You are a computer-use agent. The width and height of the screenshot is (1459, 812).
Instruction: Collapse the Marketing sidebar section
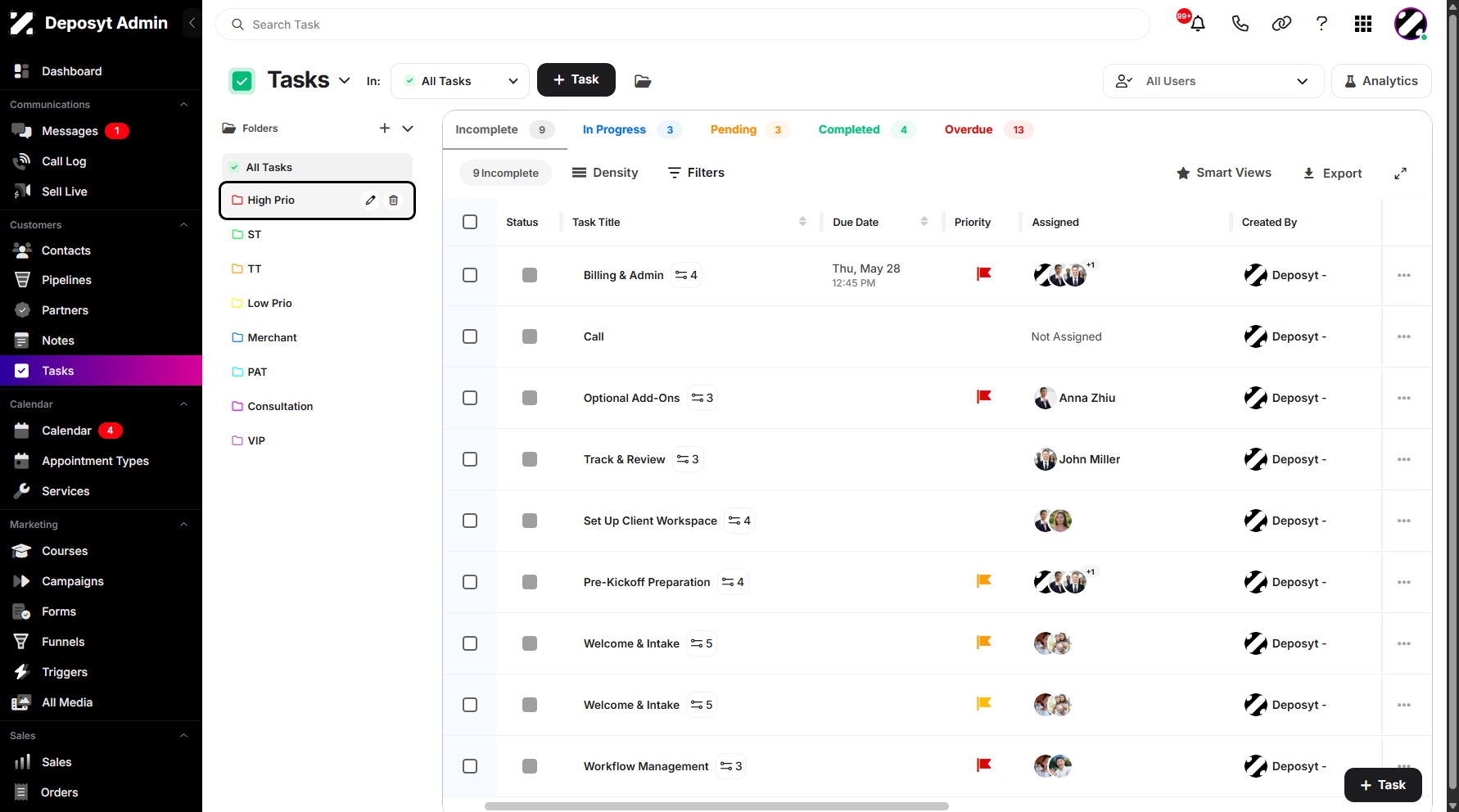pos(184,525)
